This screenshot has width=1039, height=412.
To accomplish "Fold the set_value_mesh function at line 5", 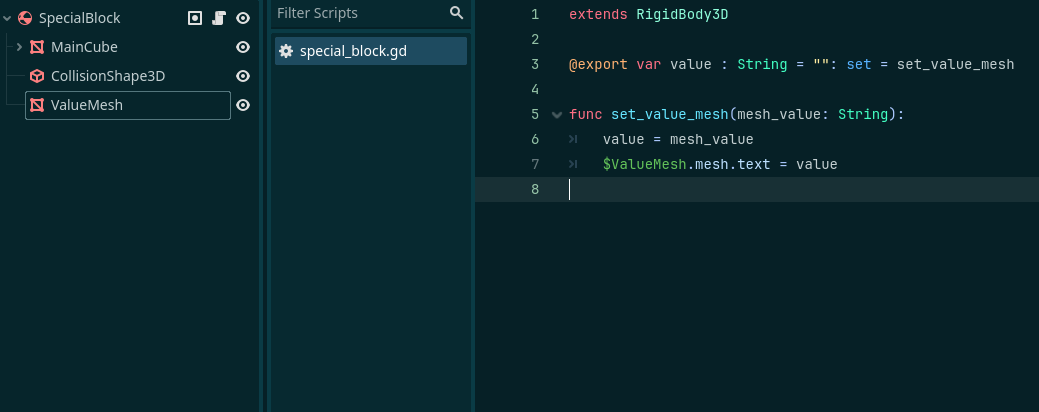I will (x=557, y=115).
